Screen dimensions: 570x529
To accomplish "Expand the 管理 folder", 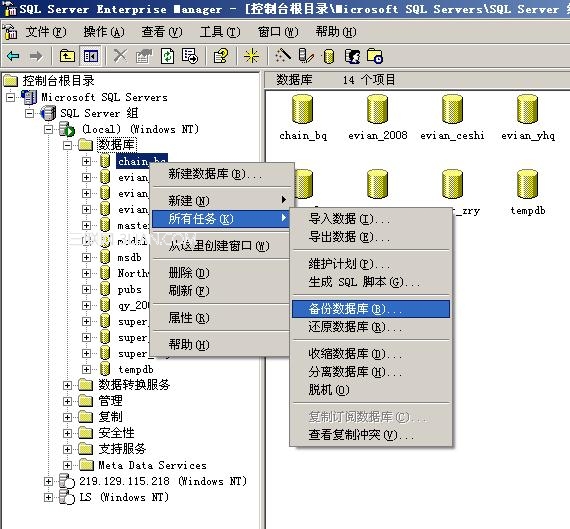I will (67, 401).
